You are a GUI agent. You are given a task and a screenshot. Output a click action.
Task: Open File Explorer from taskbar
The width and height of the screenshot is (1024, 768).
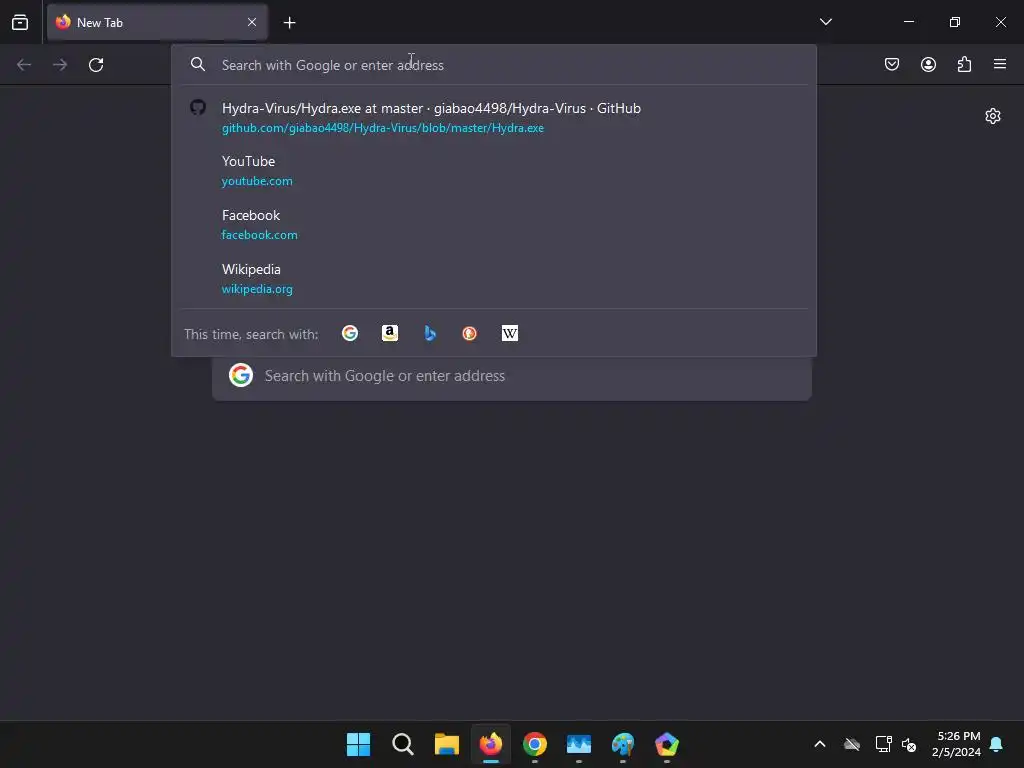tap(447, 744)
